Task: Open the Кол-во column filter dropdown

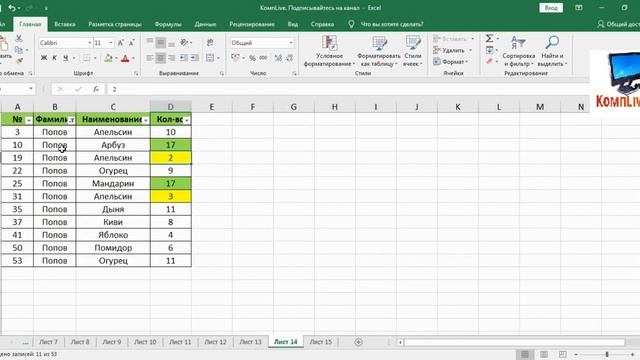Action: click(x=187, y=120)
